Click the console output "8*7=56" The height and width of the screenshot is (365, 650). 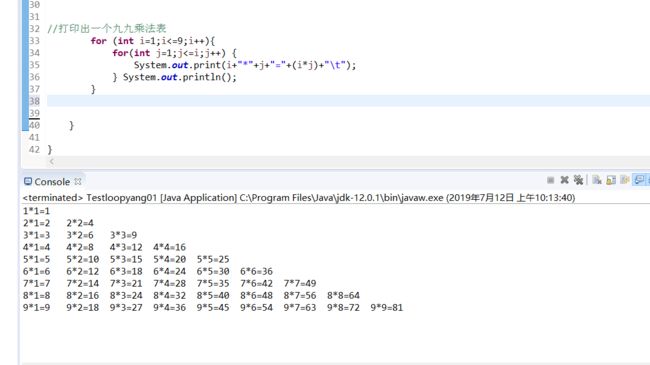[x=300, y=295]
